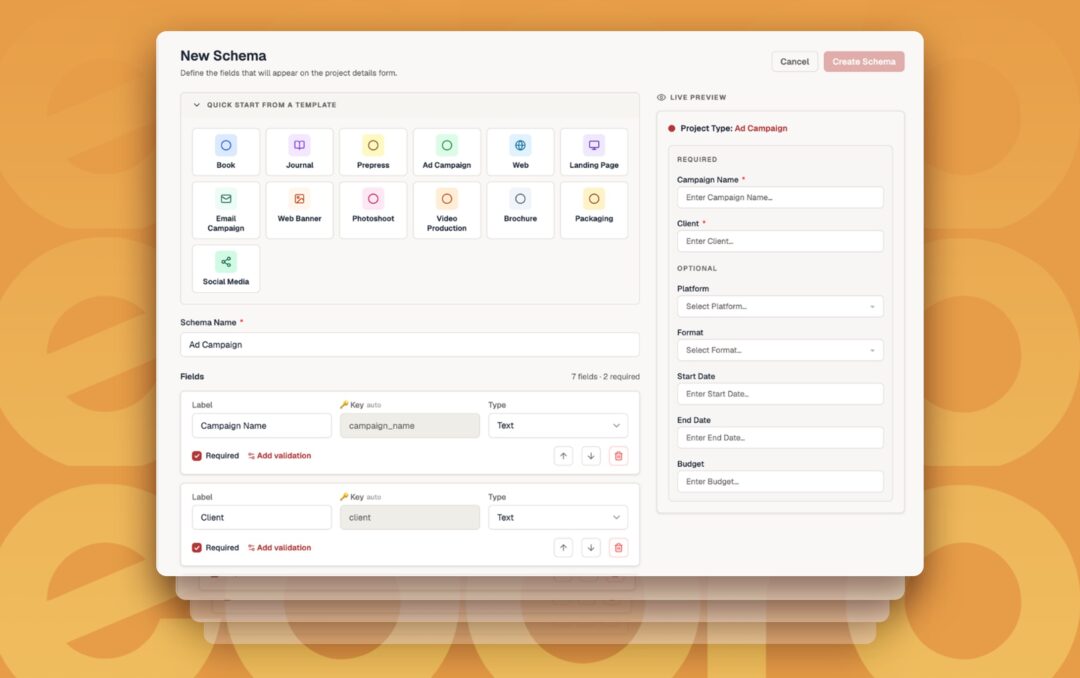Click the Create Schema button
The width and height of the screenshot is (1080, 678).
tap(864, 61)
